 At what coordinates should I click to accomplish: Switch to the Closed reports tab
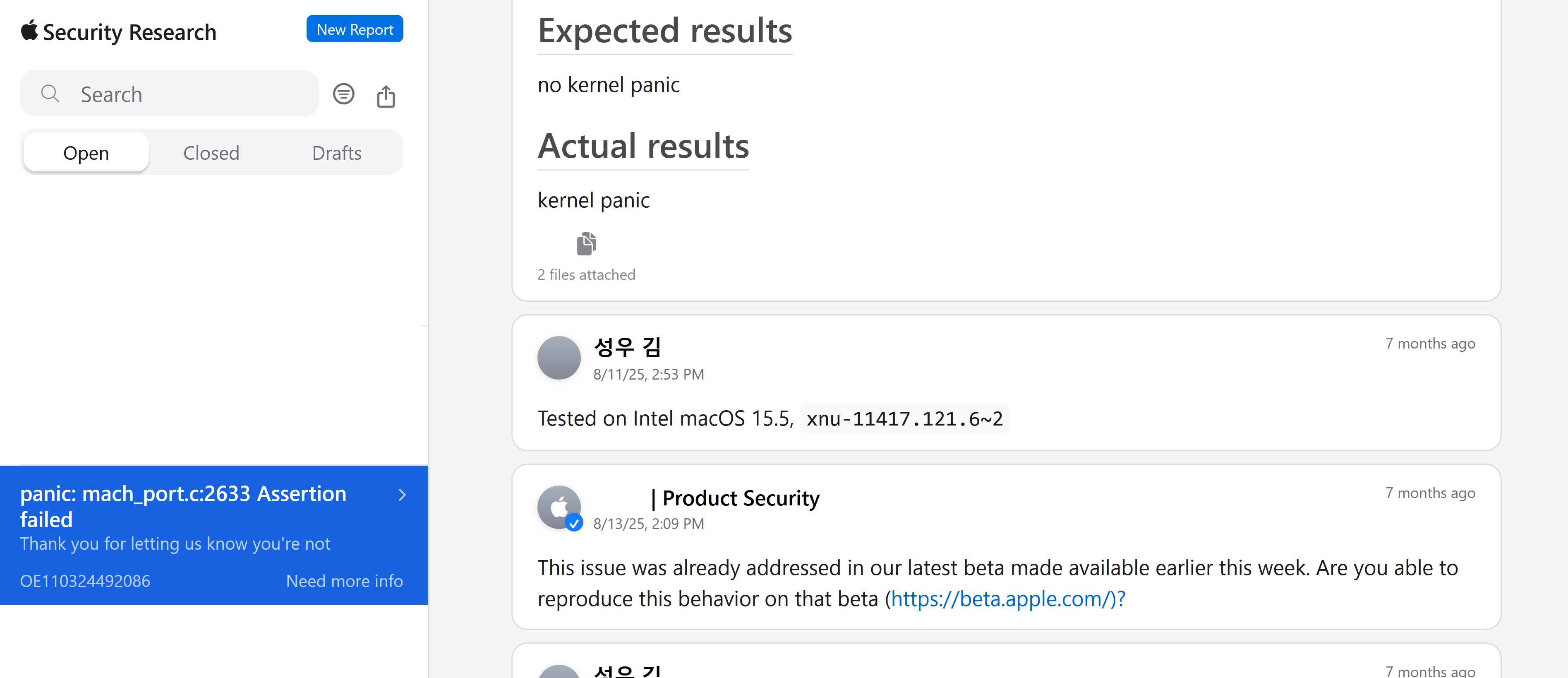pyautogui.click(x=211, y=153)
